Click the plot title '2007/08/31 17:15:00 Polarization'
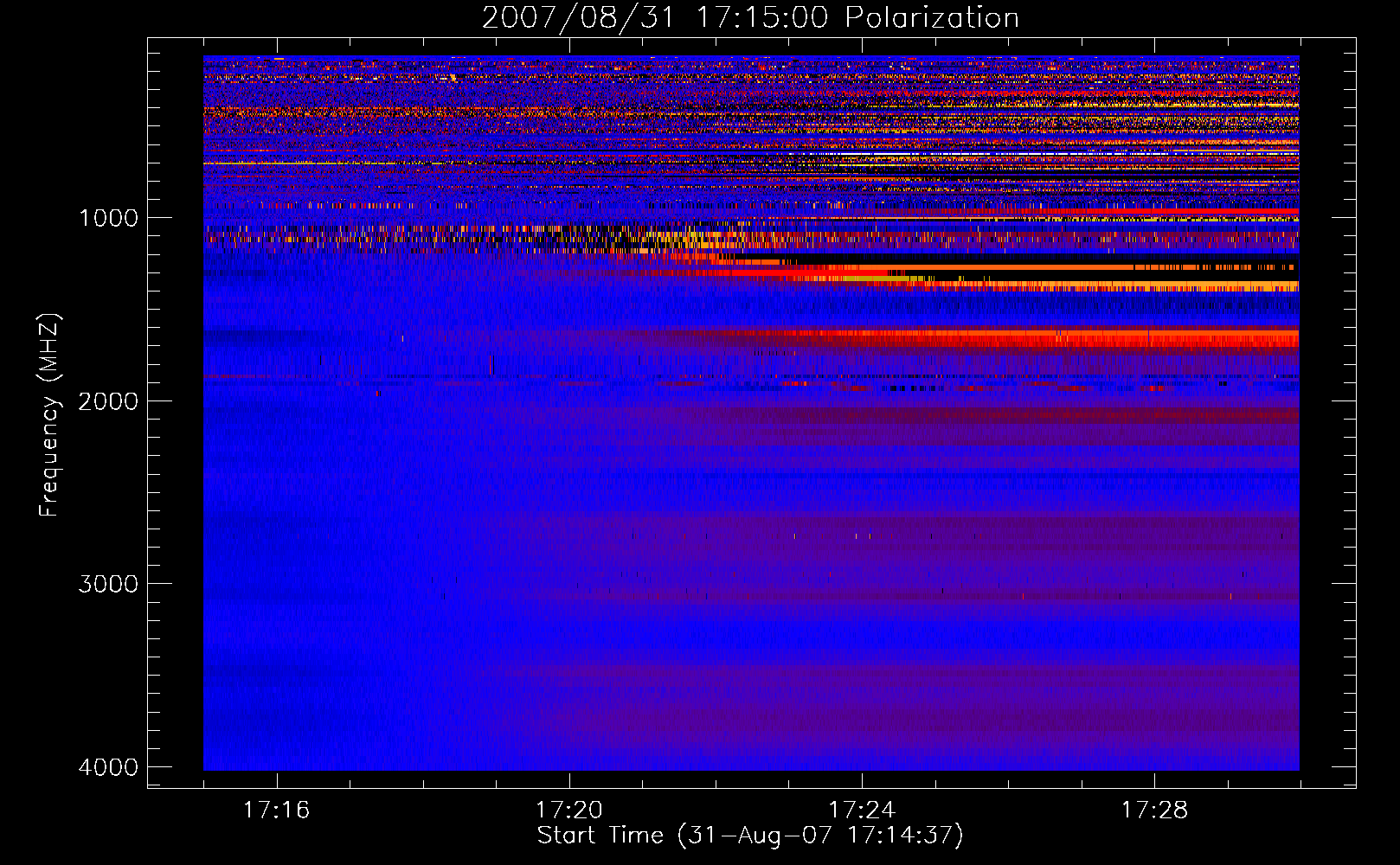The height and width of the screenshot is (865, 1400). point(750,17)
